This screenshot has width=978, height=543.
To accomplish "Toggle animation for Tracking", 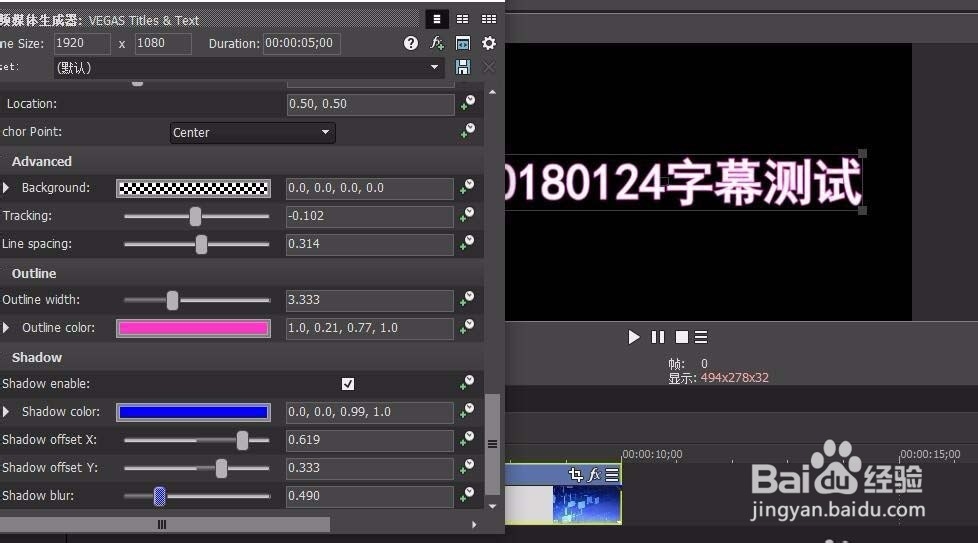I will tap(468, 215).
